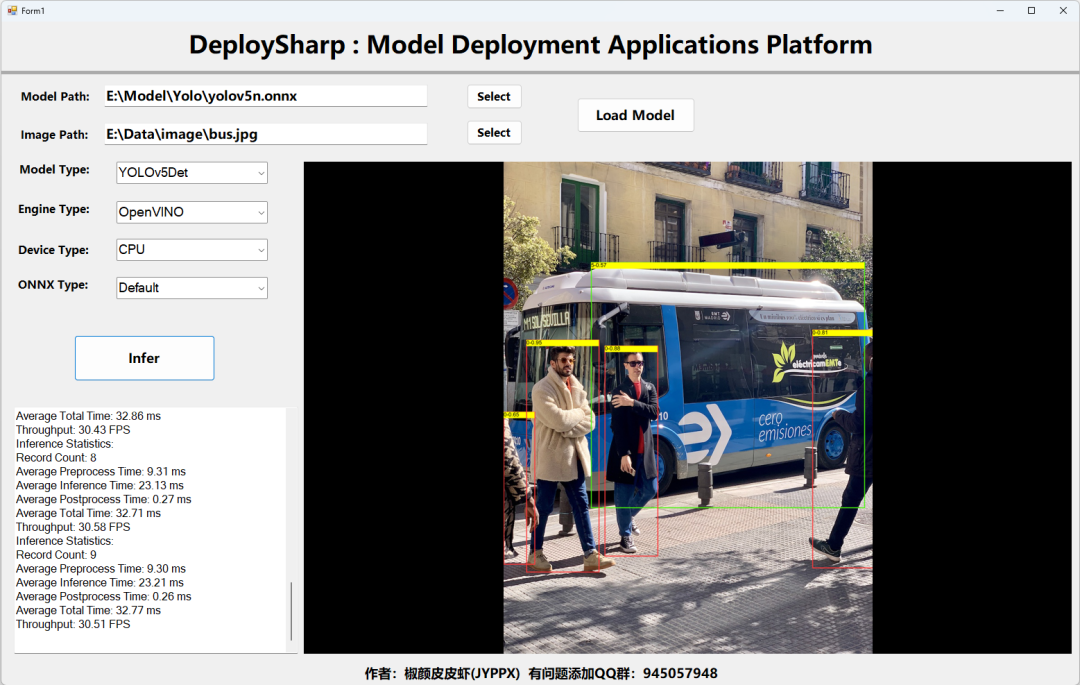1080x685 pixels.
Task: Click the detected bus in result image
Action: [x=727, y=387]
